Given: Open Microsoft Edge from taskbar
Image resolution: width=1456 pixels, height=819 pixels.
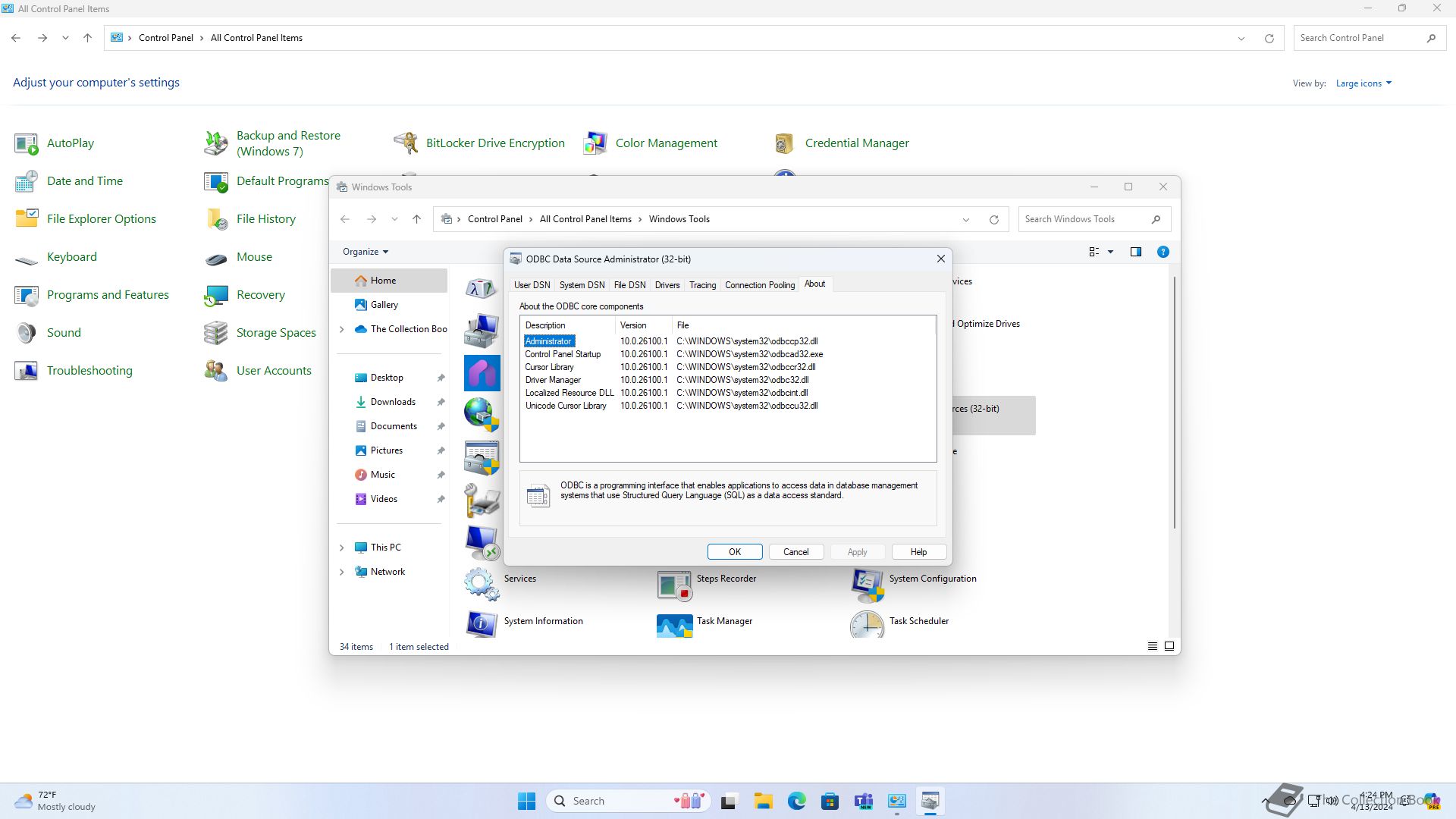Looking at the screenshot, I should click(796, 801).
